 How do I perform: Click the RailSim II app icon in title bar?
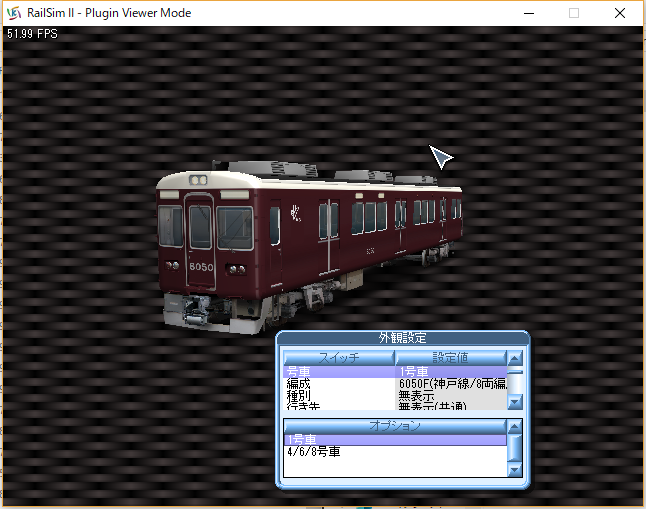tap(14, 13)
